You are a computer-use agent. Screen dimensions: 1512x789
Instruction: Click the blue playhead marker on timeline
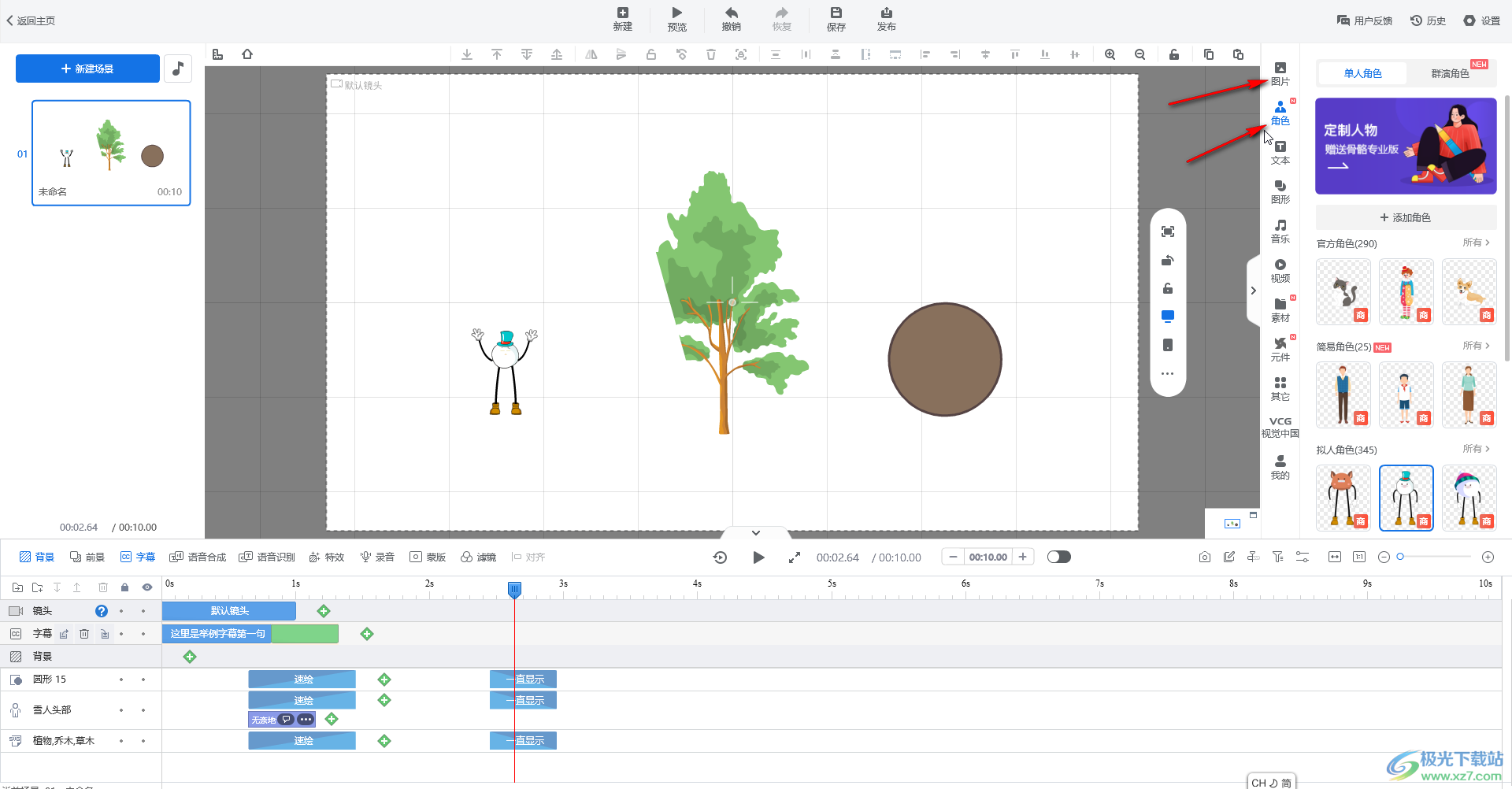[514, 589]
